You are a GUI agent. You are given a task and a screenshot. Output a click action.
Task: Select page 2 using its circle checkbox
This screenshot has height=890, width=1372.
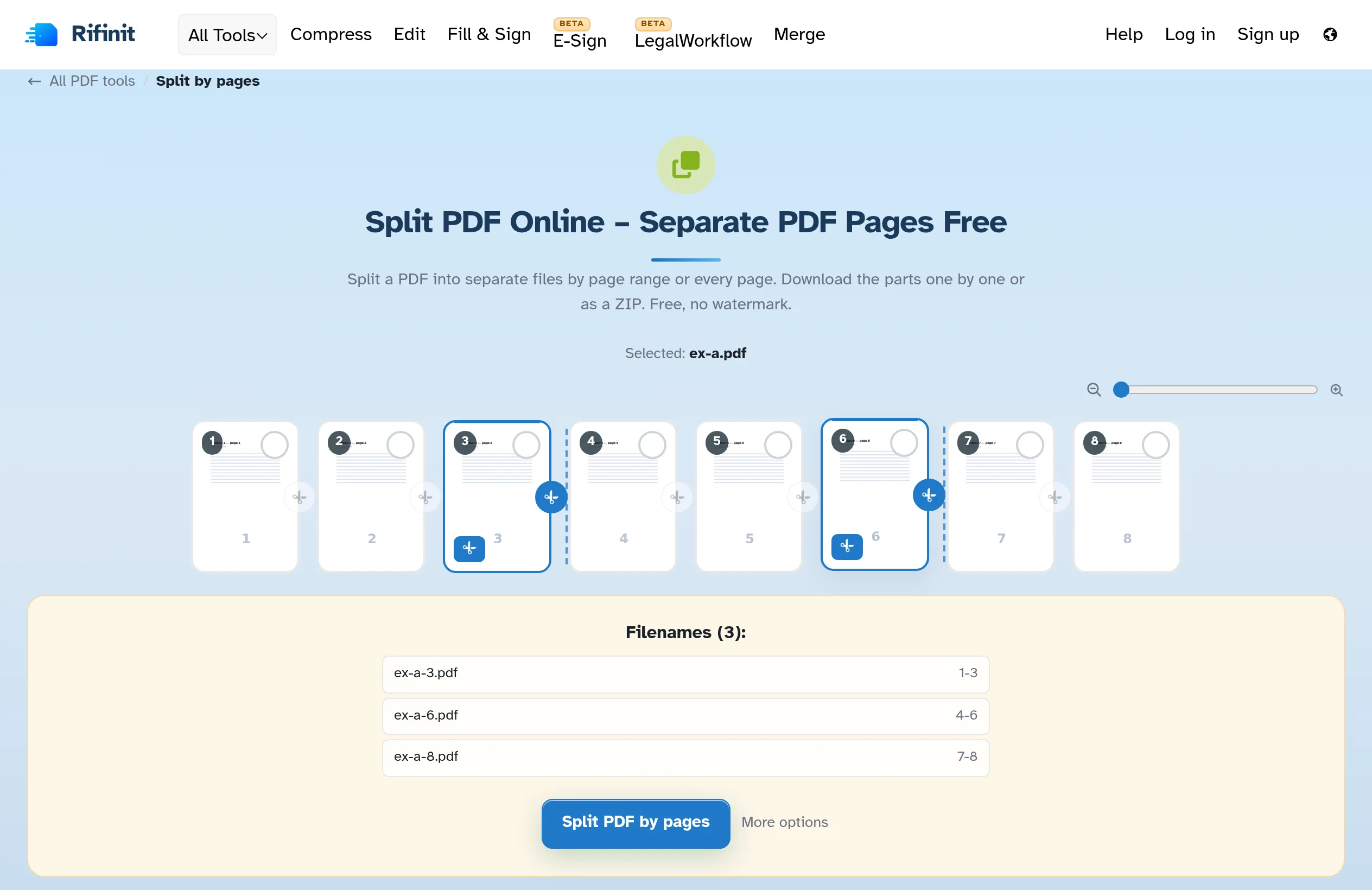click(x=400, y=445)
